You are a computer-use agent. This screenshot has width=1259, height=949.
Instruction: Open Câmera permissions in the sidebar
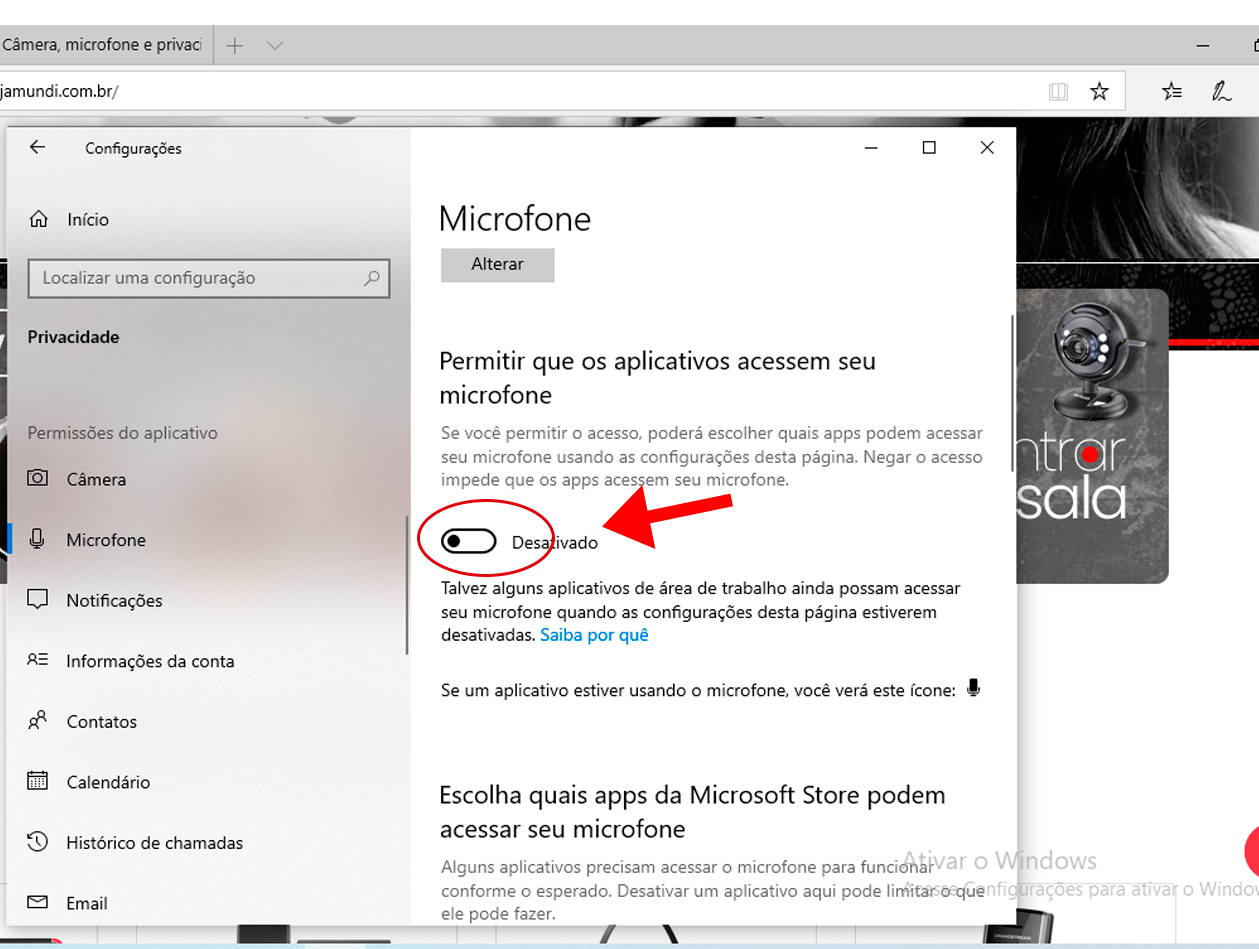[96, 479]
